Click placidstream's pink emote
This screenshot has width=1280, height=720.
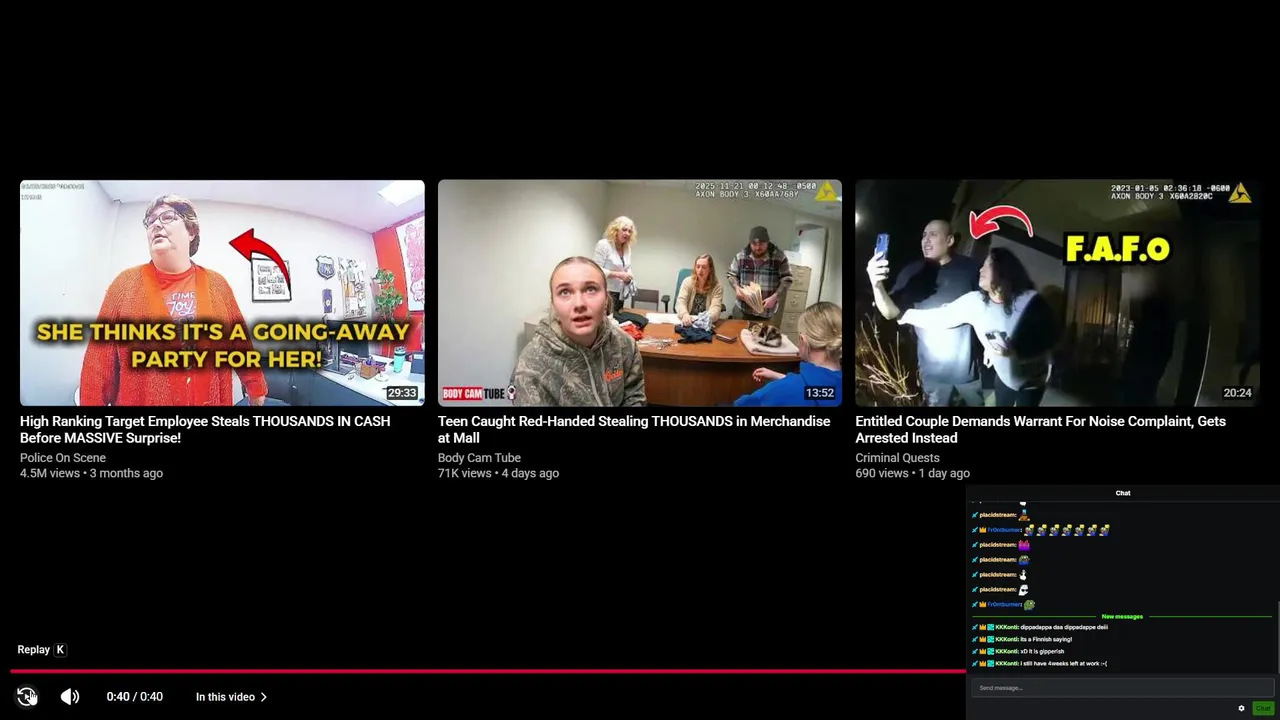1024,545
